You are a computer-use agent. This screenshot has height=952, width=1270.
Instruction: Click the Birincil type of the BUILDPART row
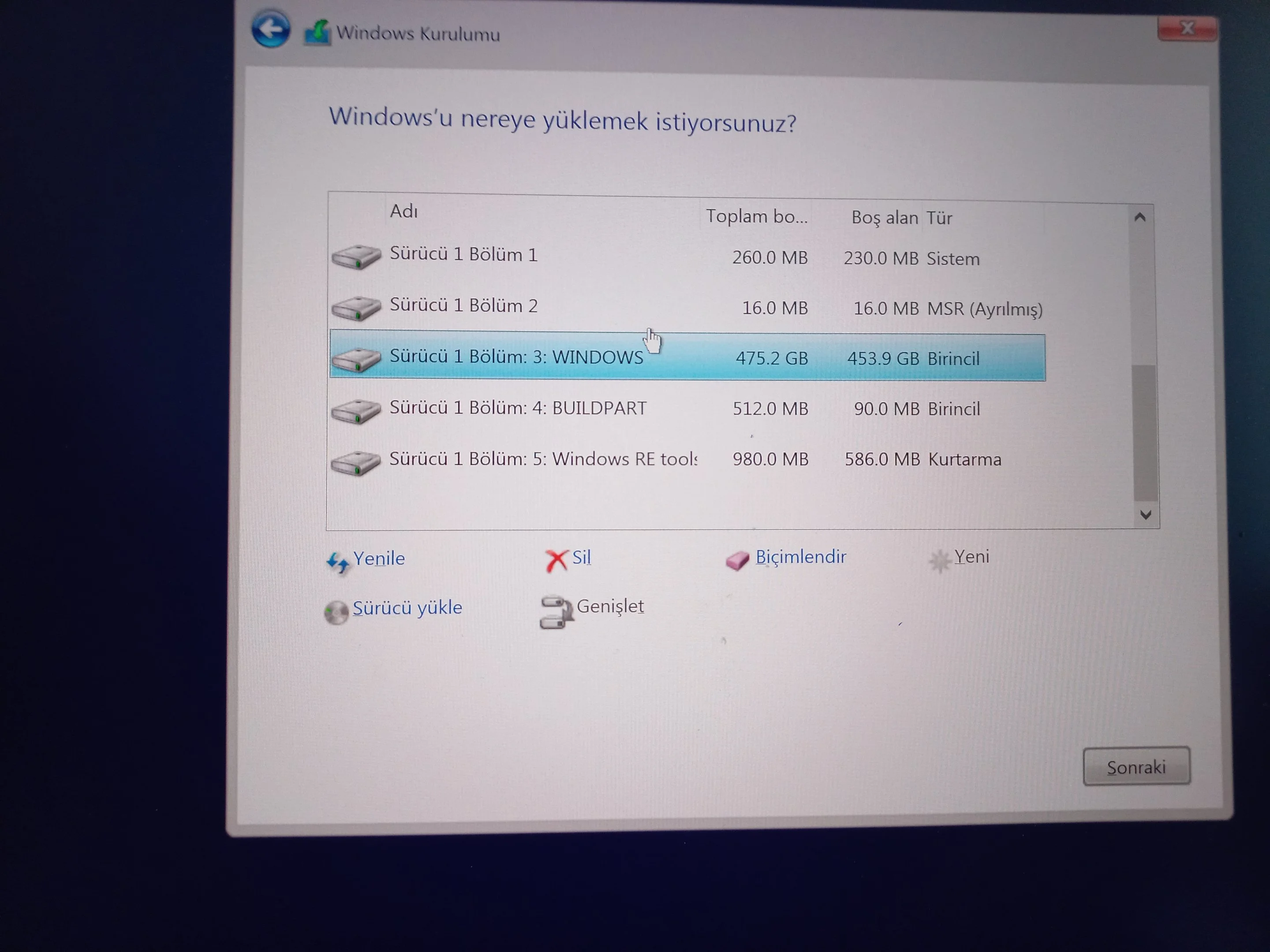coord(954,409)
